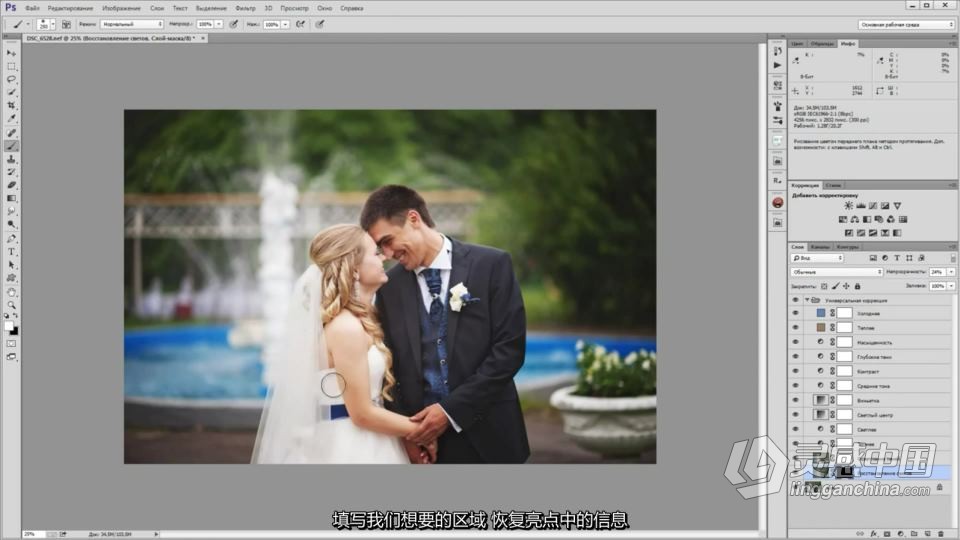Screen dimensions: 960x540
Task: Collapse the Универсальная коррекция layer group
Action: tap(807, 300)
